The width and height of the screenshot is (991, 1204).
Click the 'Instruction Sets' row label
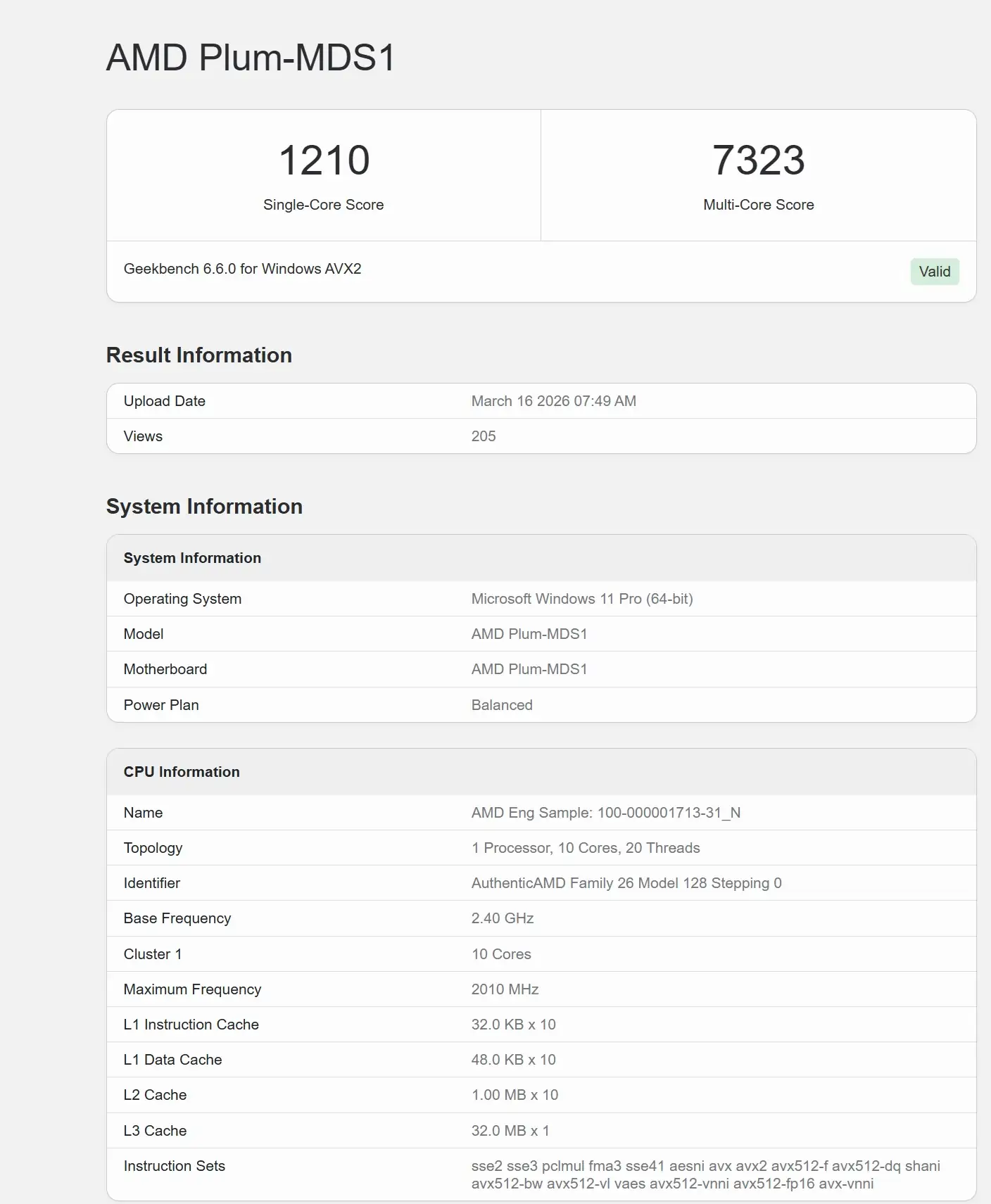(175, 1166)
